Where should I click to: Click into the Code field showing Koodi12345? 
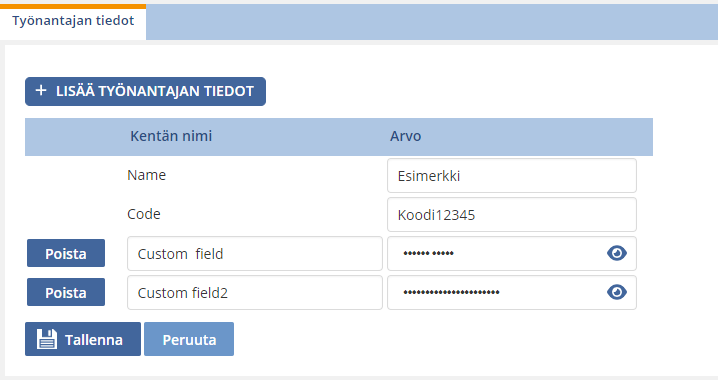[x=512, y=215]
